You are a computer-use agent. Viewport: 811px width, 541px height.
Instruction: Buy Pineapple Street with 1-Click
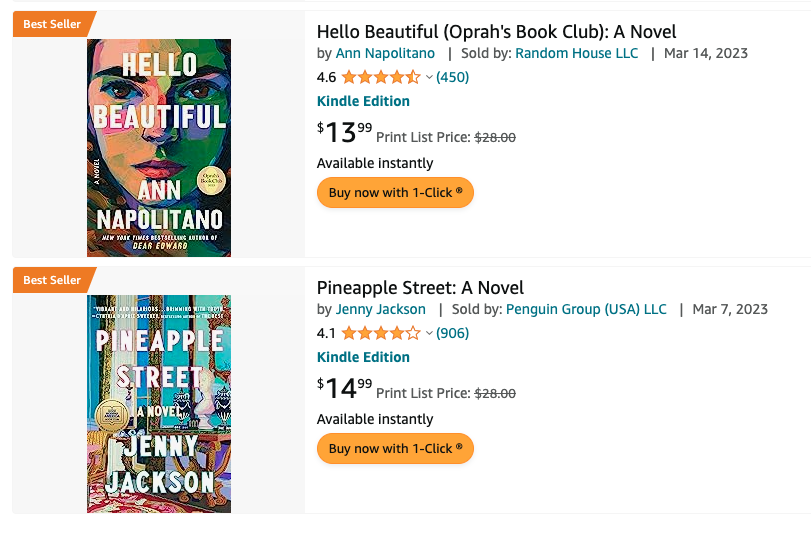pos(395,448)
